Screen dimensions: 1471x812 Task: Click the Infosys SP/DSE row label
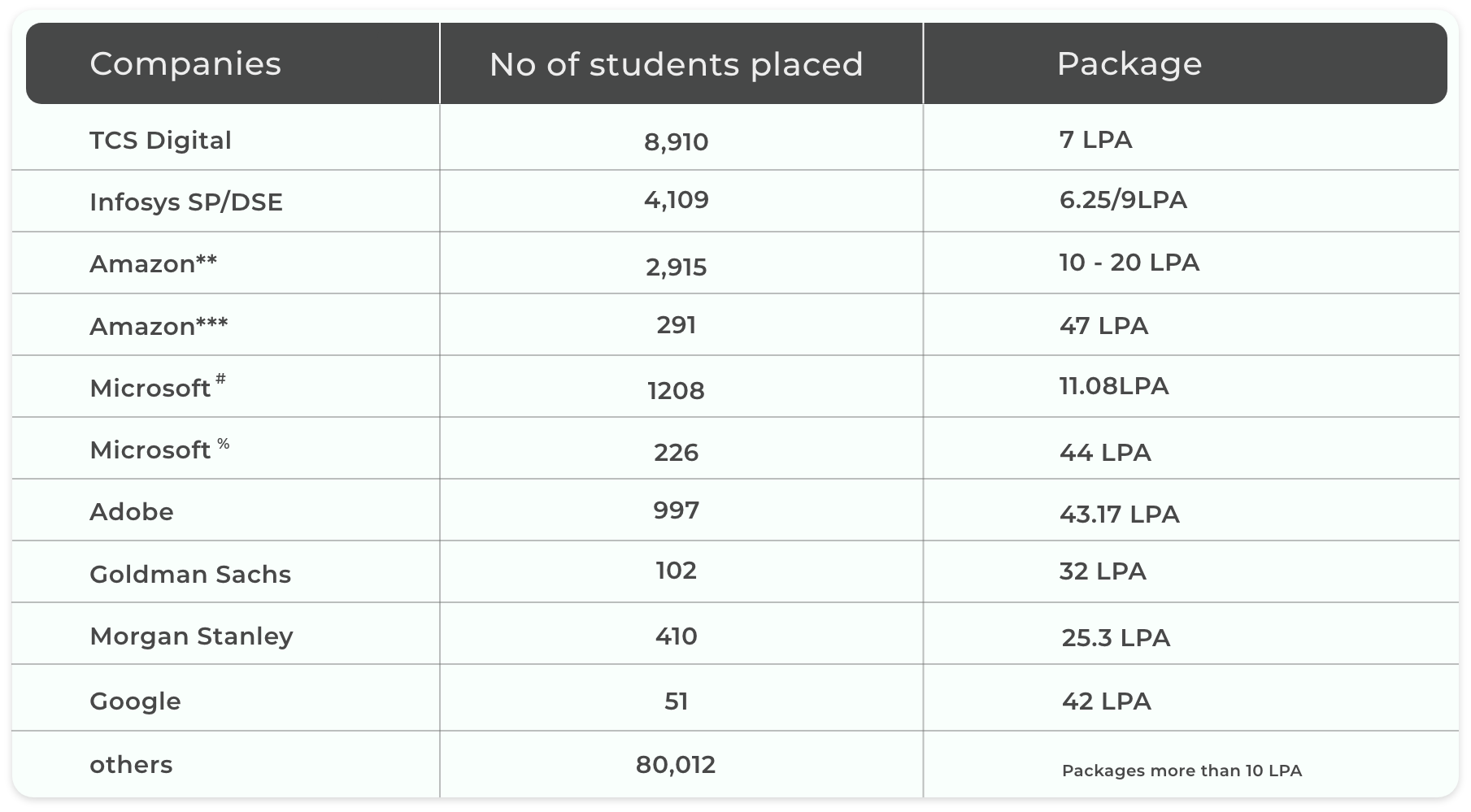coord(186,202)
